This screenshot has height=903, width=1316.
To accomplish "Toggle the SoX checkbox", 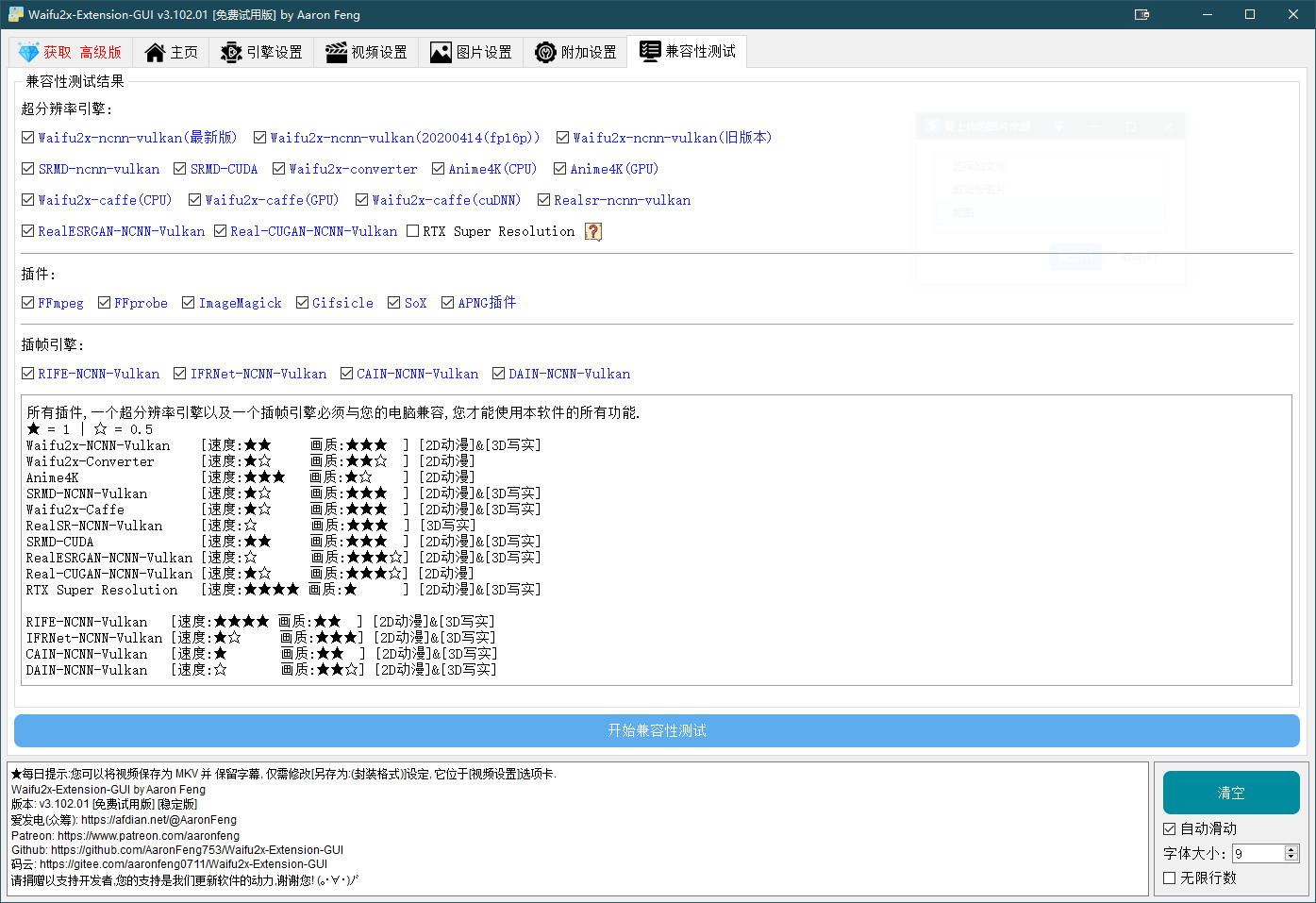I will coord(394,303).
